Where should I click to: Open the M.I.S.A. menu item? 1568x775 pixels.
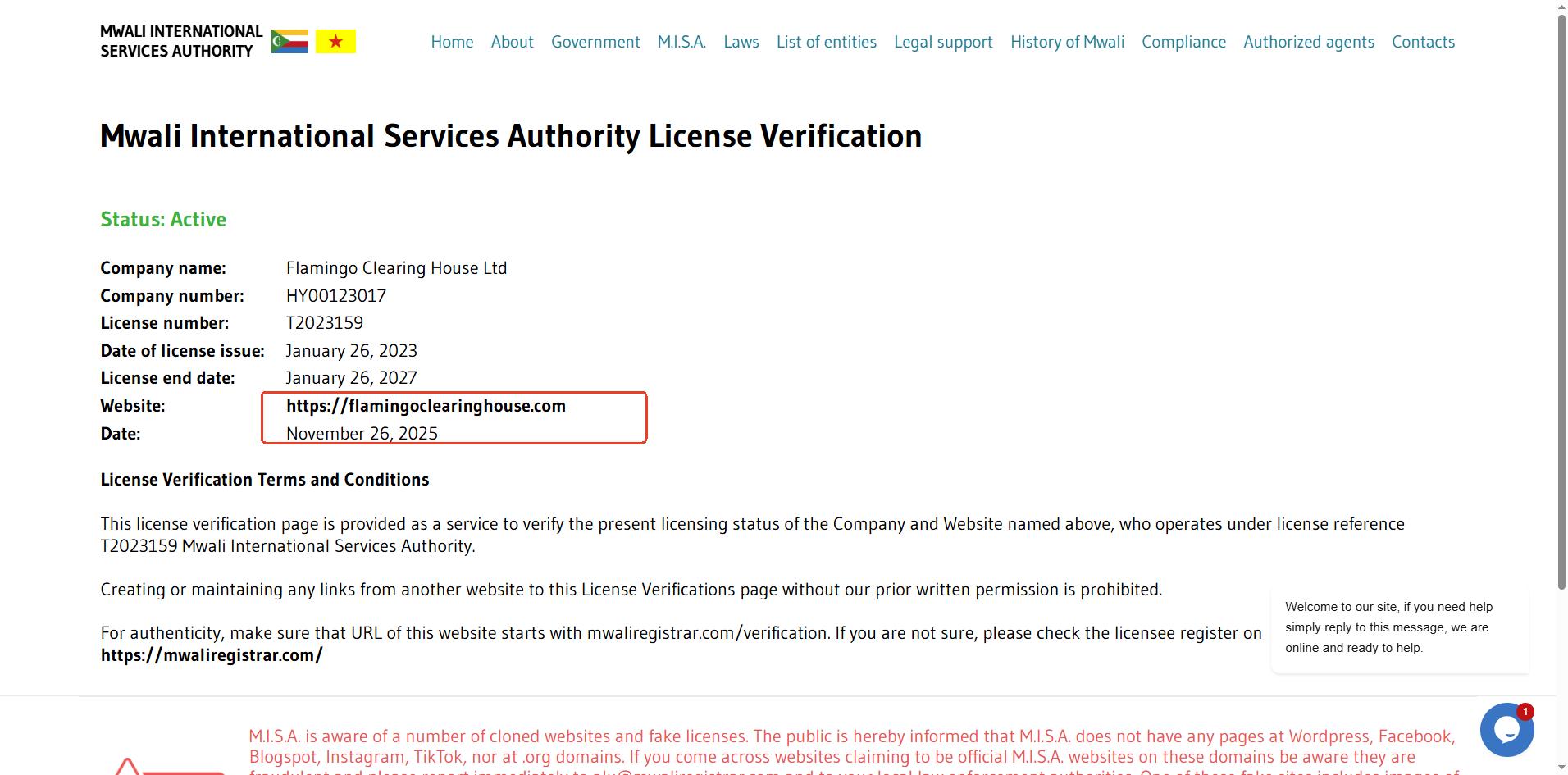pos(681,42)
